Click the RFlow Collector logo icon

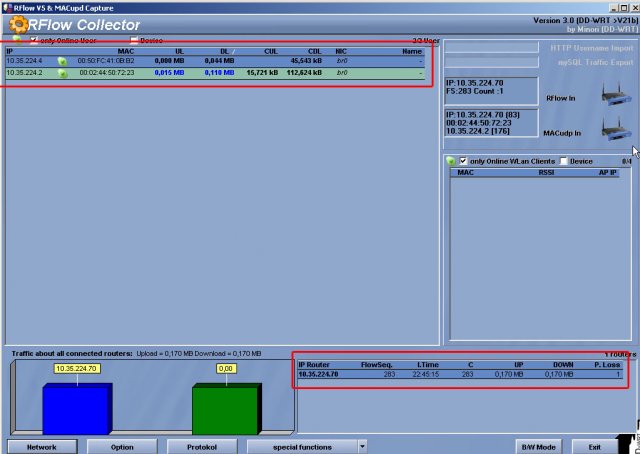tap(18, 24)
